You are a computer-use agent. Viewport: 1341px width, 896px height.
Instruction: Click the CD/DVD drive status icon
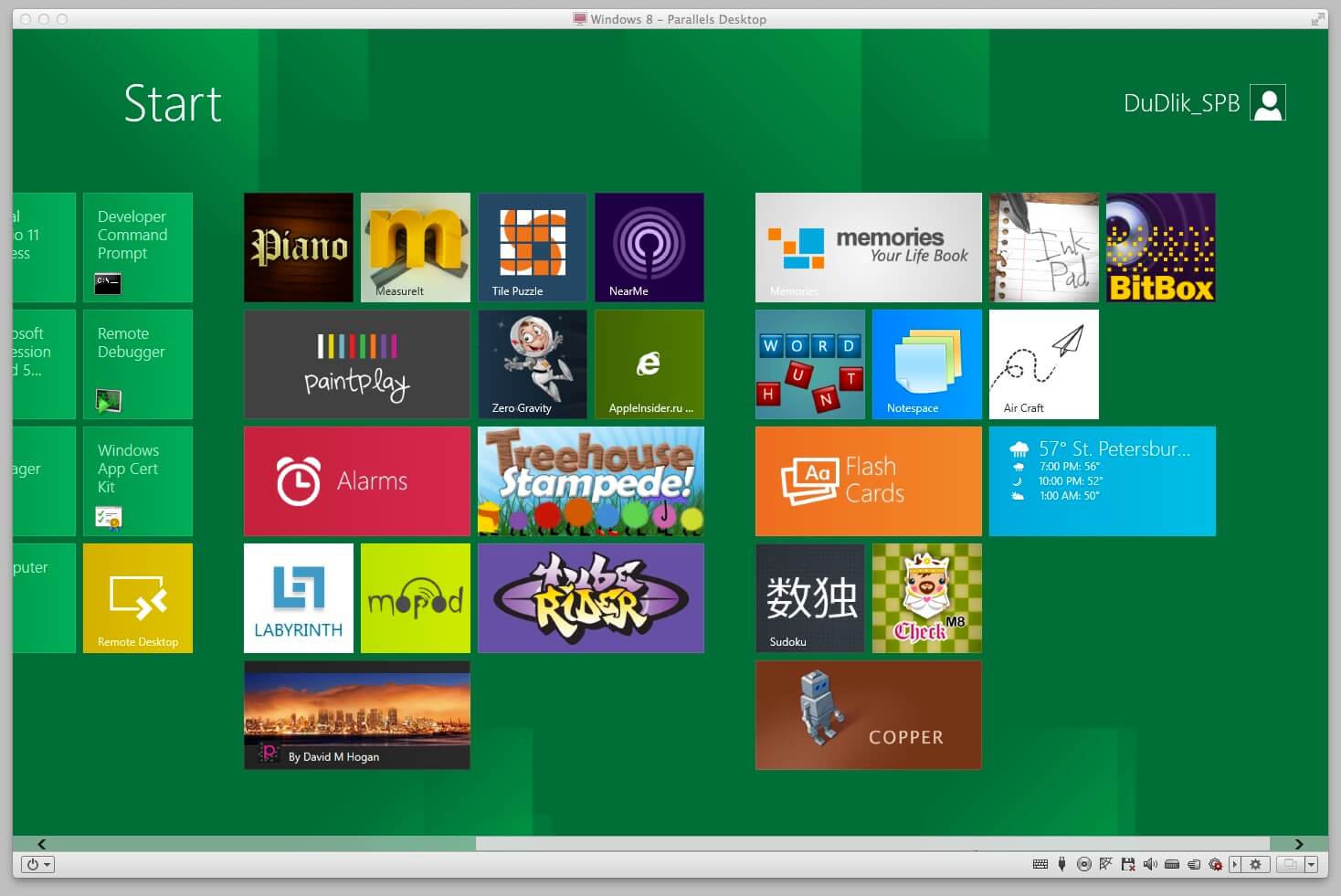tap(1084, 864)
